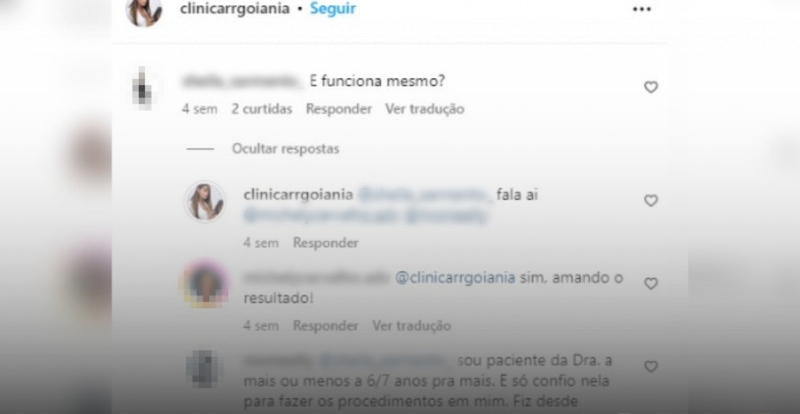Reply to the 'amando o resultado' comment
Screen dimensions: 800x414
(326, 325)
